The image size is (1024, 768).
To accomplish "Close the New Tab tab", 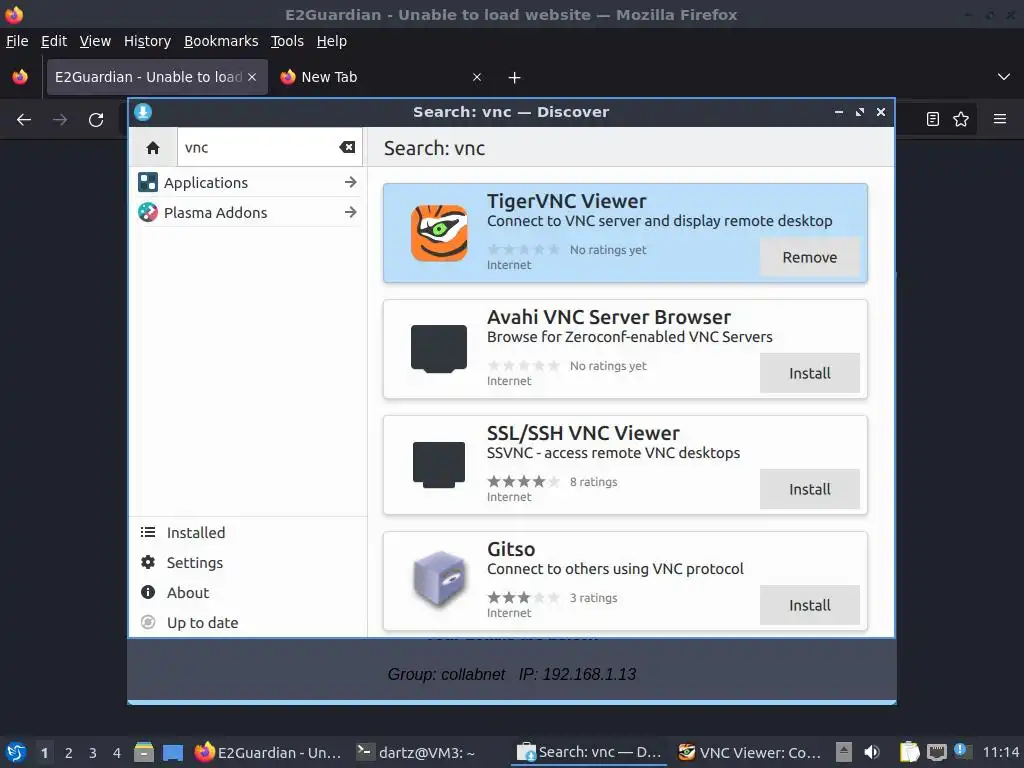I will [x=477, y=77].
